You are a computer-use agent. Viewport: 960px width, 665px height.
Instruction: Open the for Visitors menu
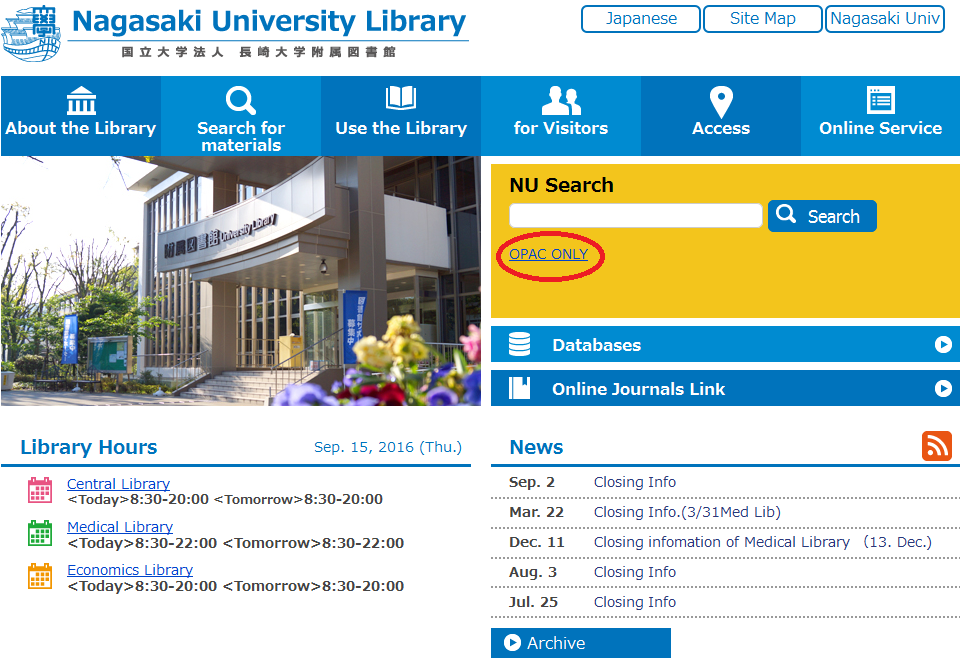[x=561, y=116]
